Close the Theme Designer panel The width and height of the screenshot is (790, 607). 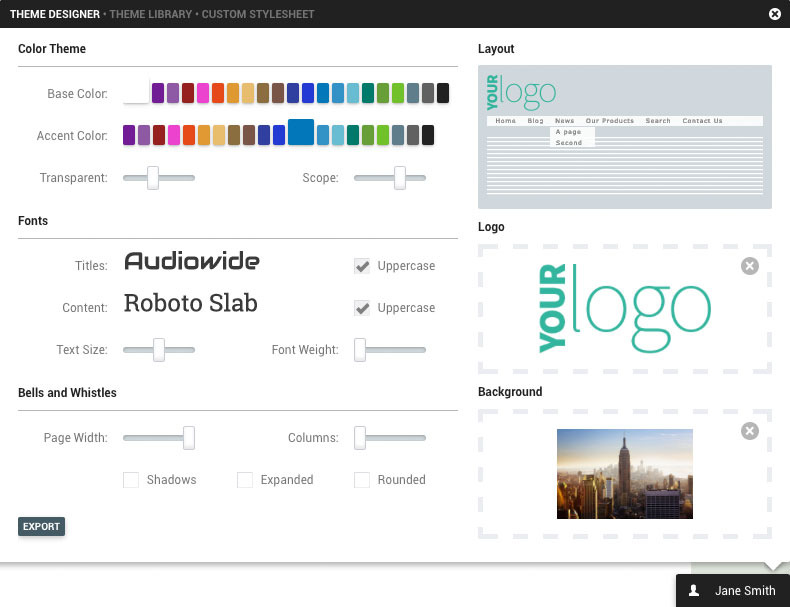click(775, 14)
